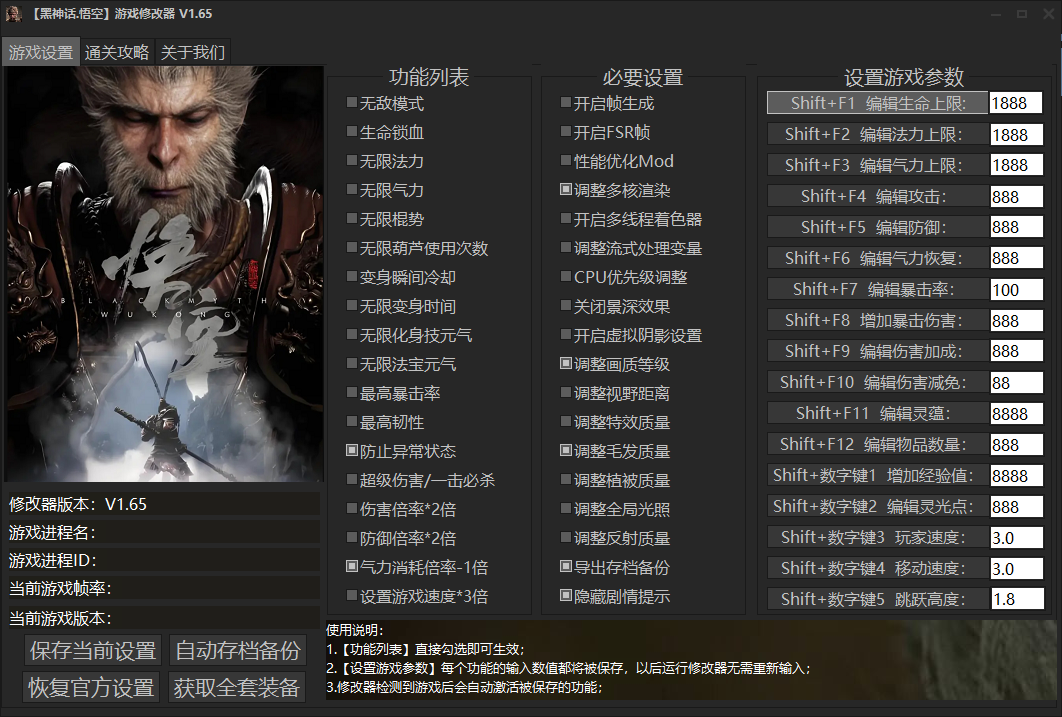Image resolution: width=1062 pixels, height=717 pixels.
Task: Click the 编辑暴击率 value field showing 100
Action: [1016, 289]
